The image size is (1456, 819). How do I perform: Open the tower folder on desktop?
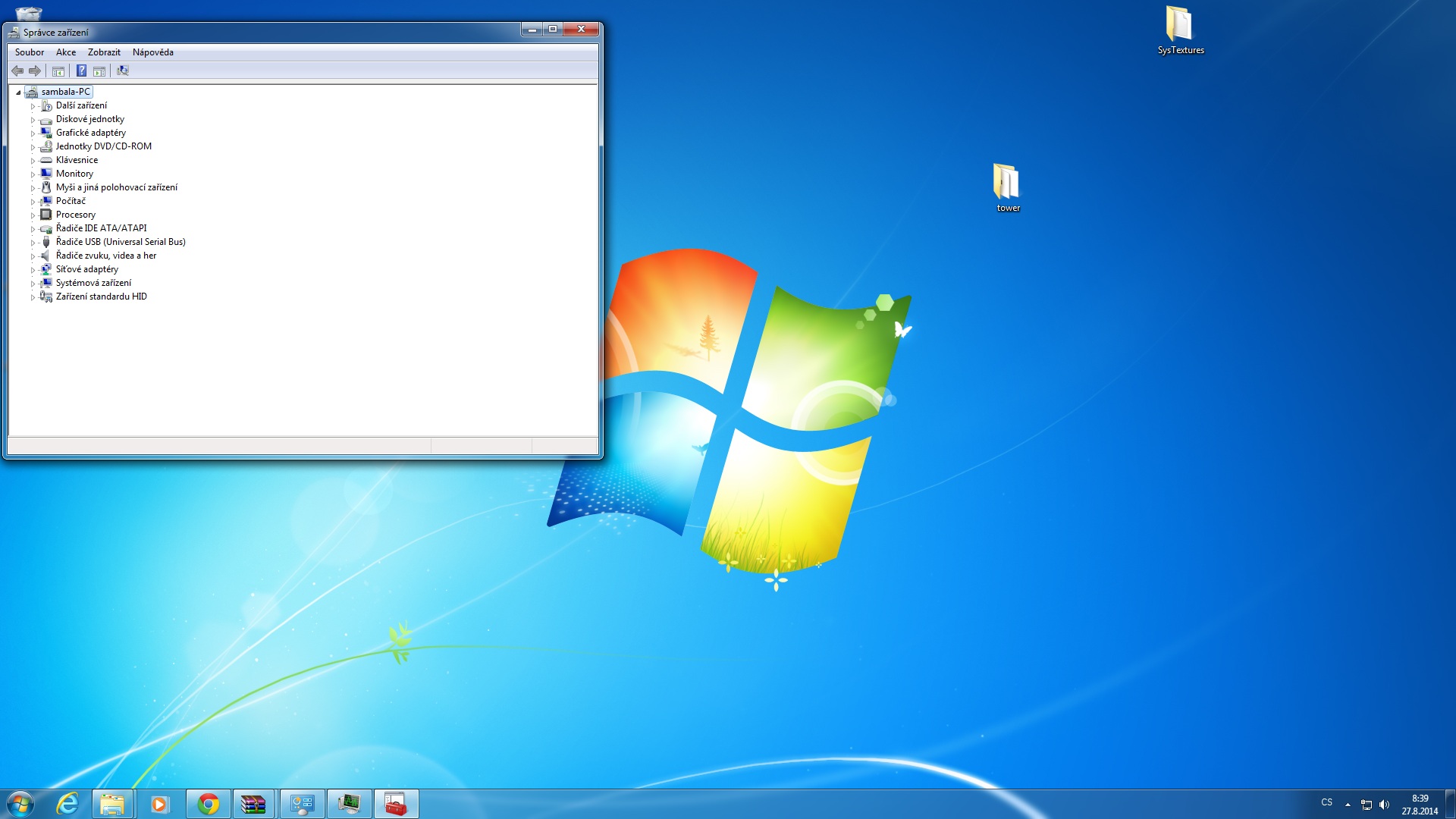click(1008, 188)
